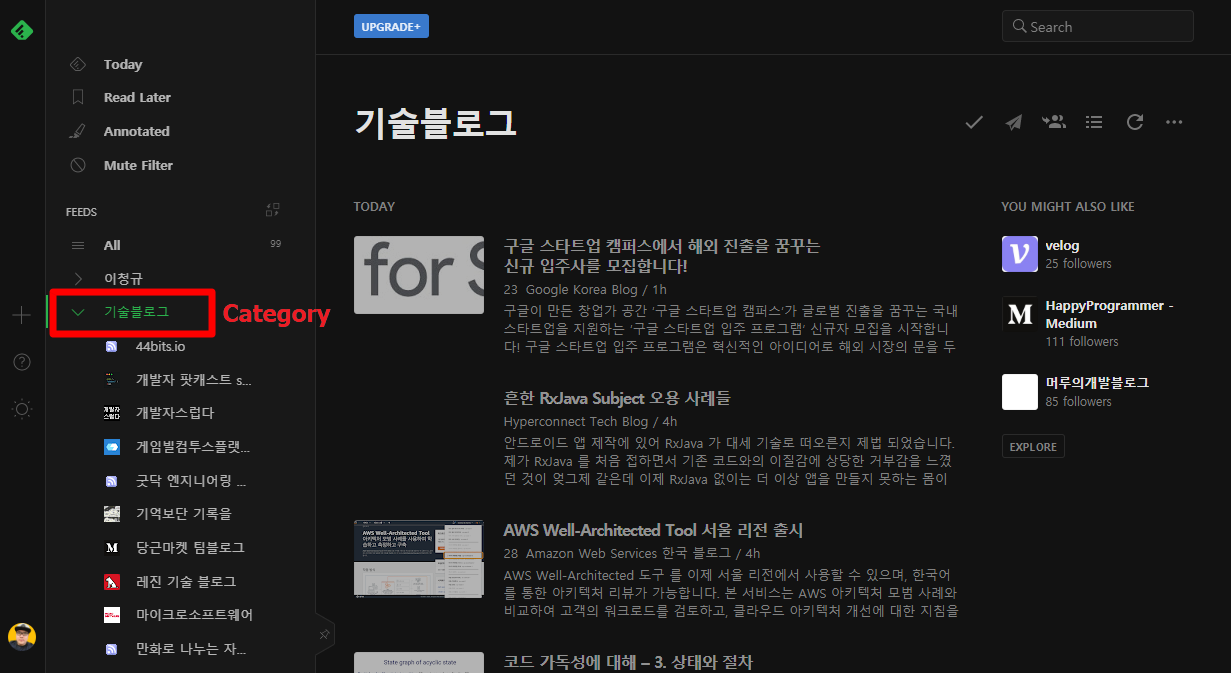Open the user profile avatar

pyautogui.click(x=22, y=636)
